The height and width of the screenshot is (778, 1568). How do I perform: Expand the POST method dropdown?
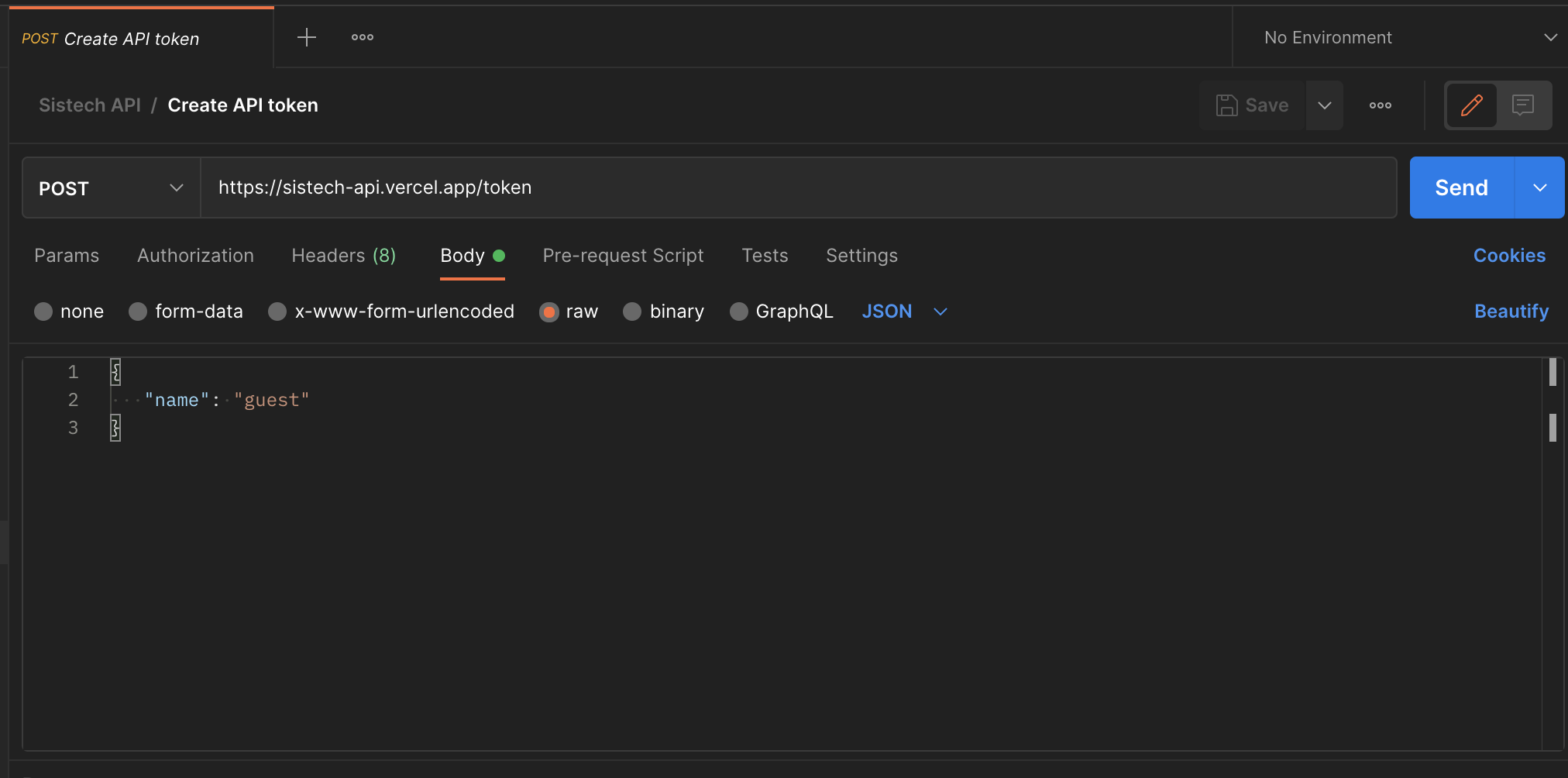[112, 188]
